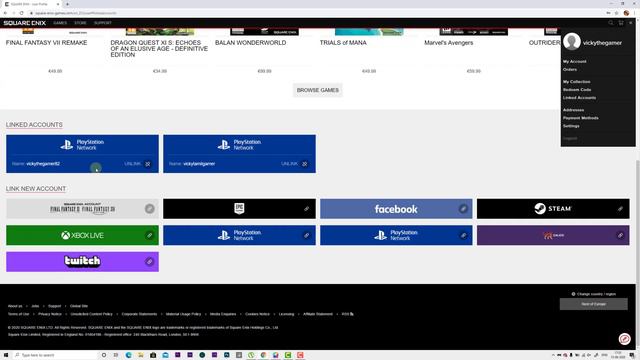Click the Windows taskbar search box
Viewport: 640px width, 360px height.
56,355
